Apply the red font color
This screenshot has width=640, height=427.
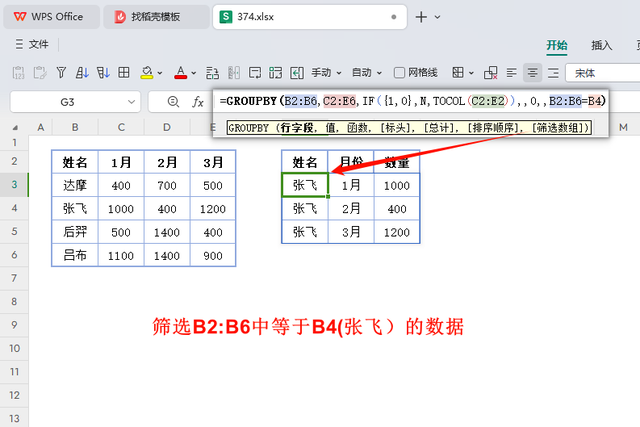point(180,73)
